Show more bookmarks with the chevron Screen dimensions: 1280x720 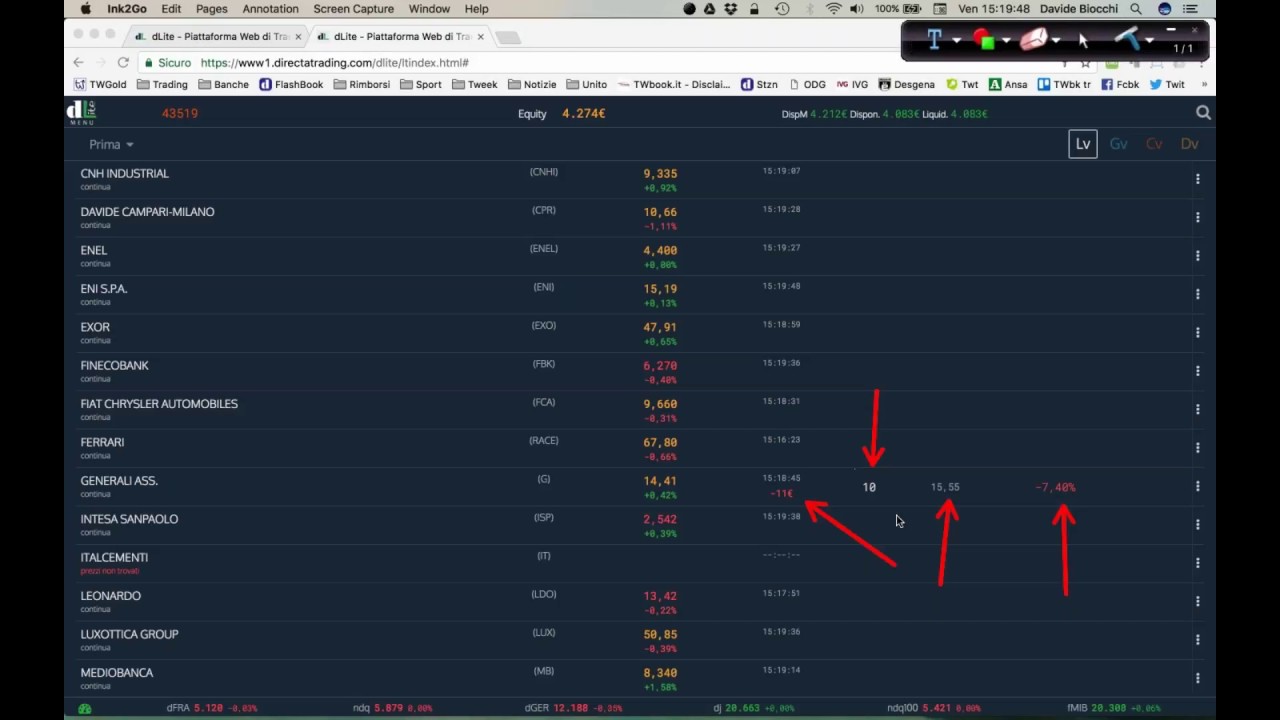[x=1204, y=85]
